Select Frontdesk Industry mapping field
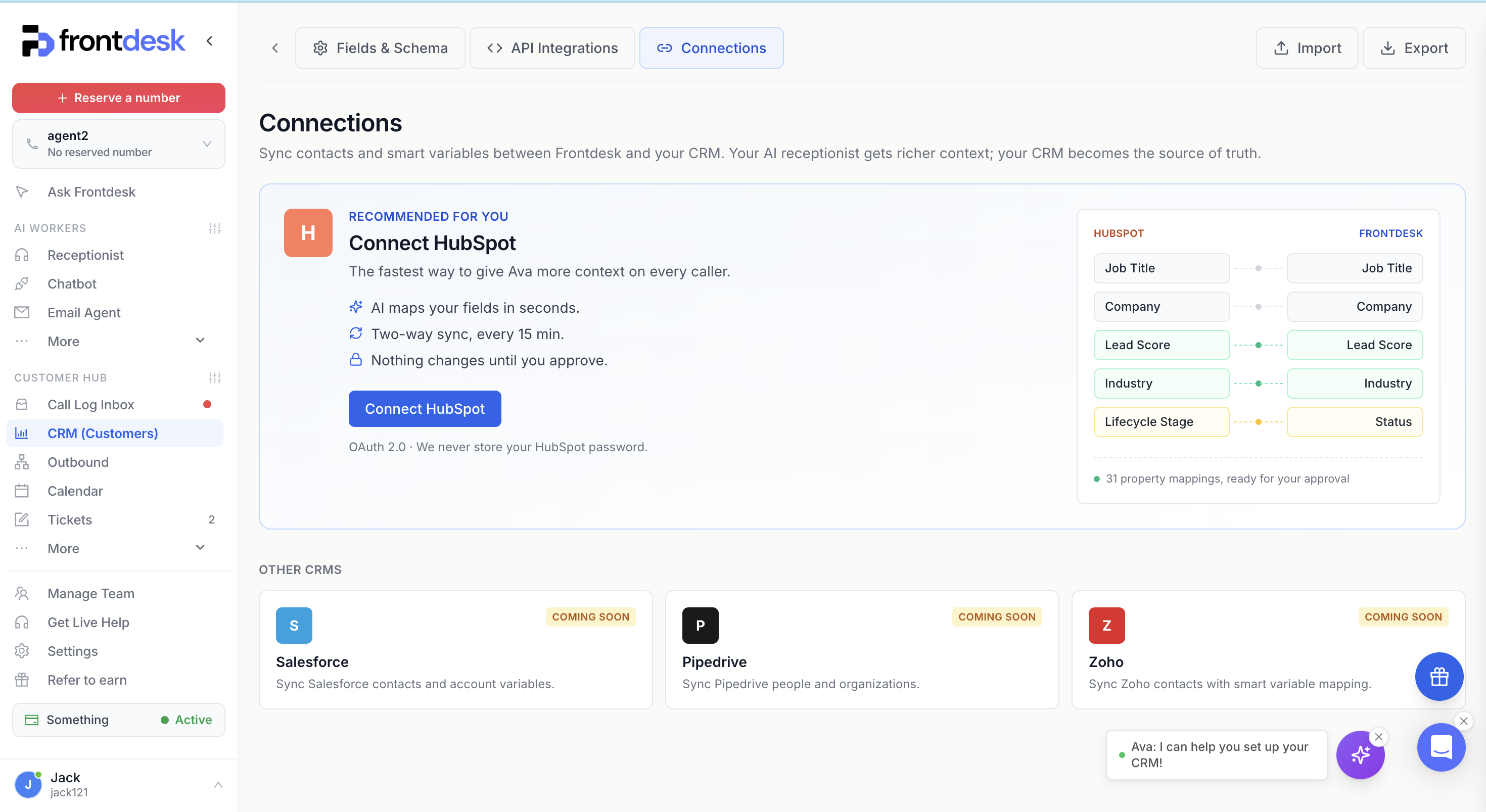 (x=1355, y=384)
